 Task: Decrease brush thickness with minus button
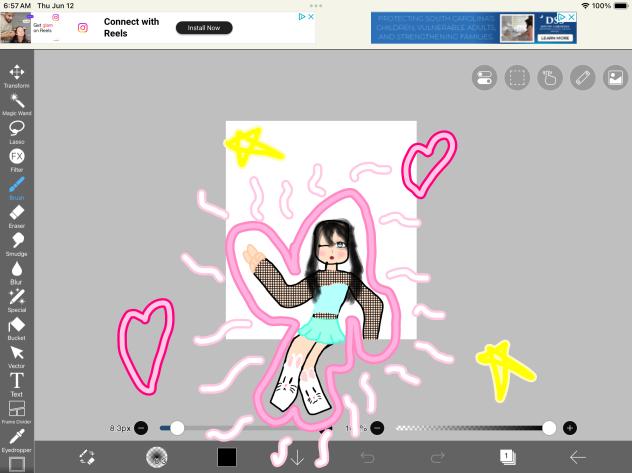[141, 428]
